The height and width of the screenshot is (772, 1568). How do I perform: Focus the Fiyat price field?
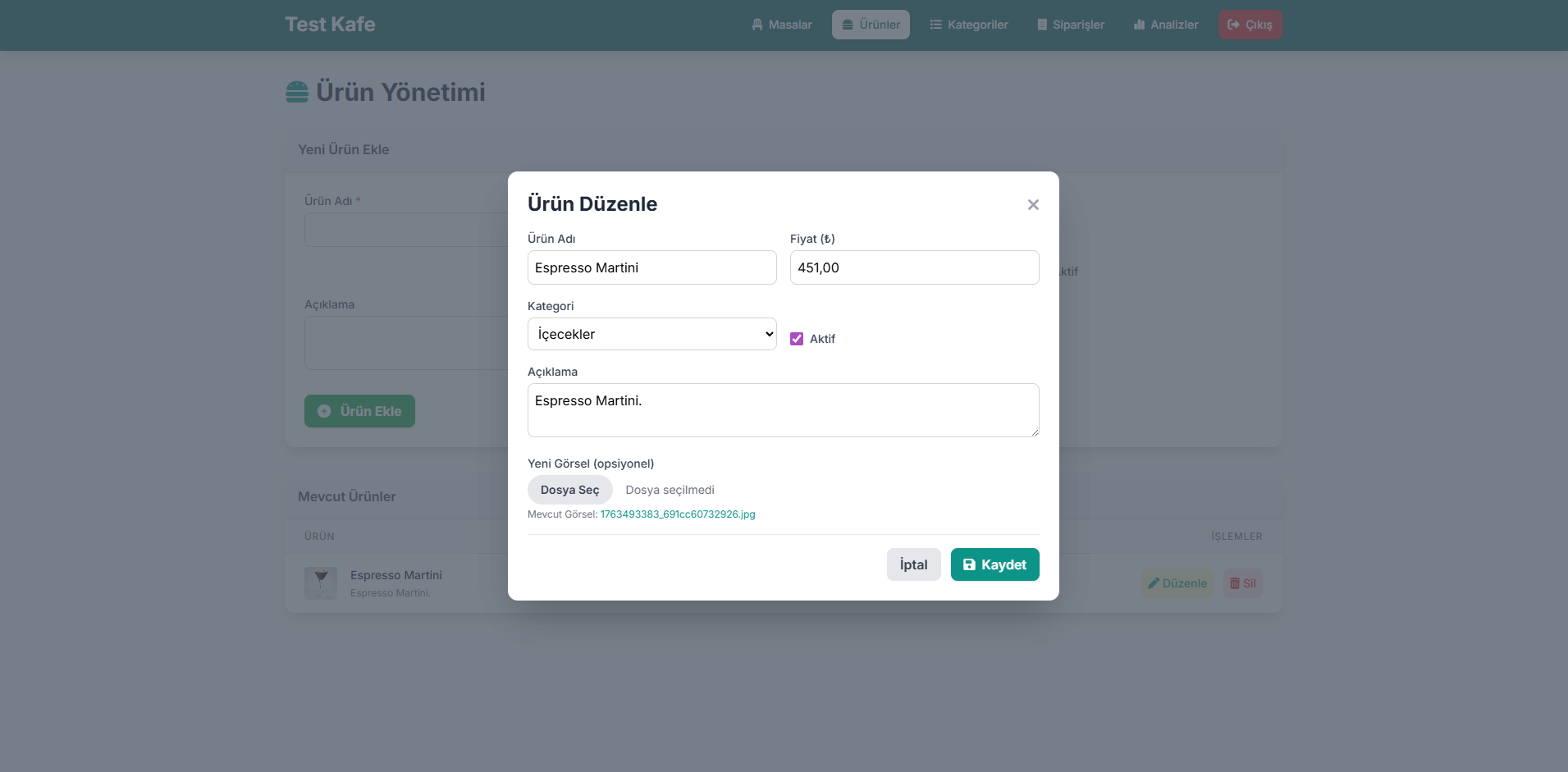(x=914, y=267)
